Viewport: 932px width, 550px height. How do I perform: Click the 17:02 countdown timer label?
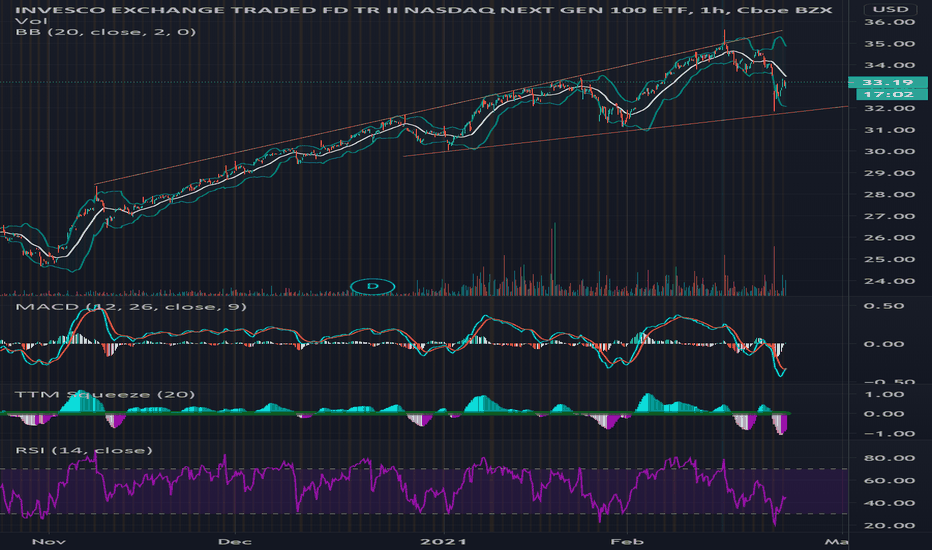click(x=892, y=95)
